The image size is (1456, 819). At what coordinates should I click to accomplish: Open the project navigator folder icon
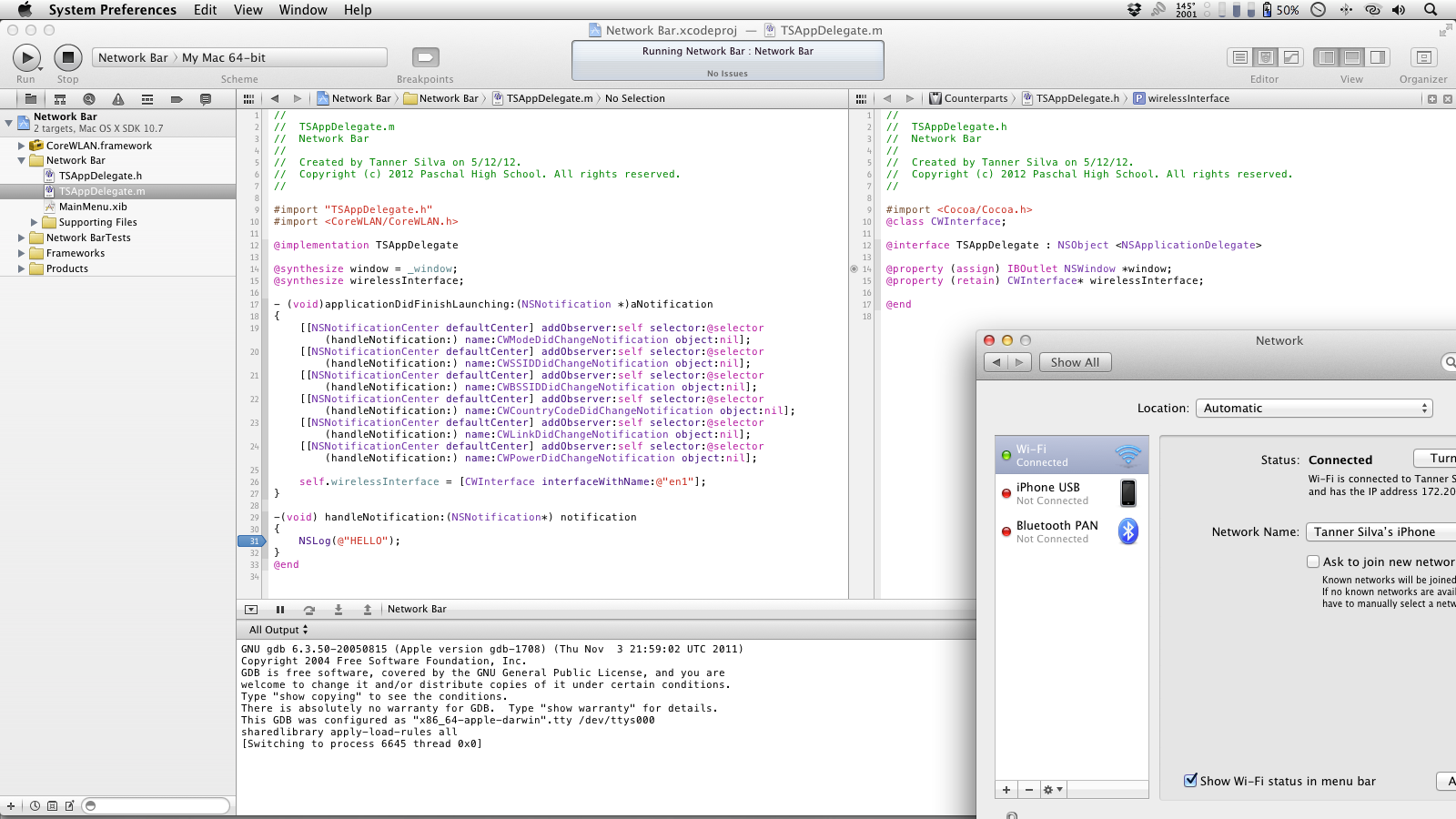pos(30,99)
